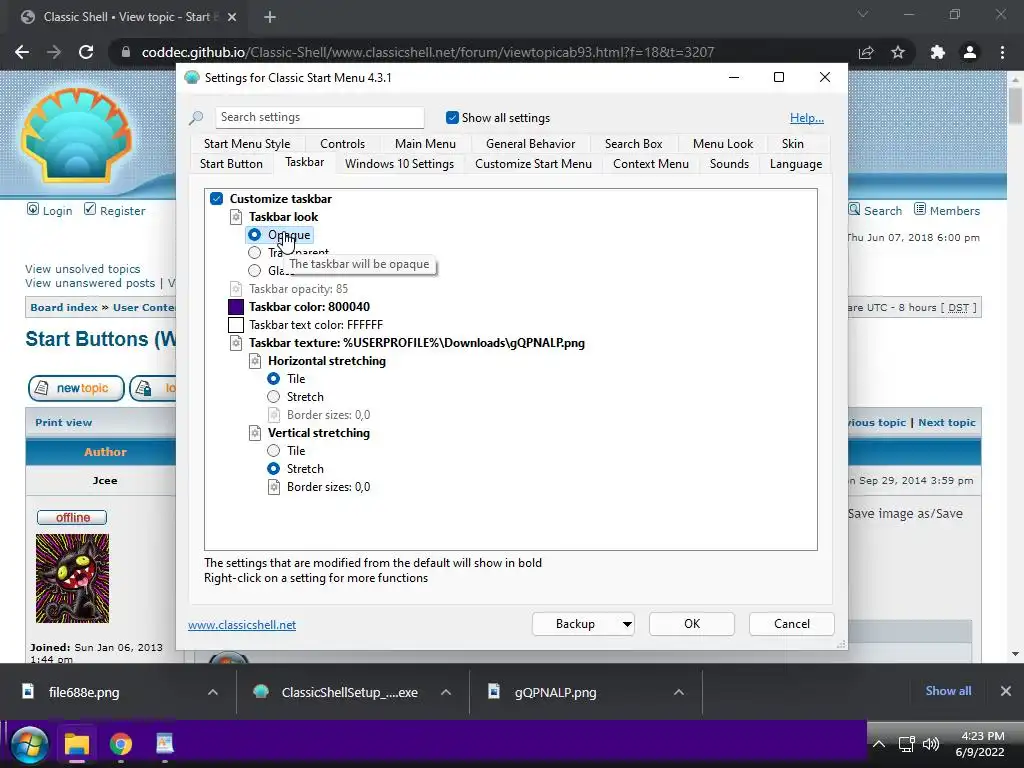The image size is (1024, 768).
Task: Select Tile under Vertical stretching
Action: pos(274,451)
